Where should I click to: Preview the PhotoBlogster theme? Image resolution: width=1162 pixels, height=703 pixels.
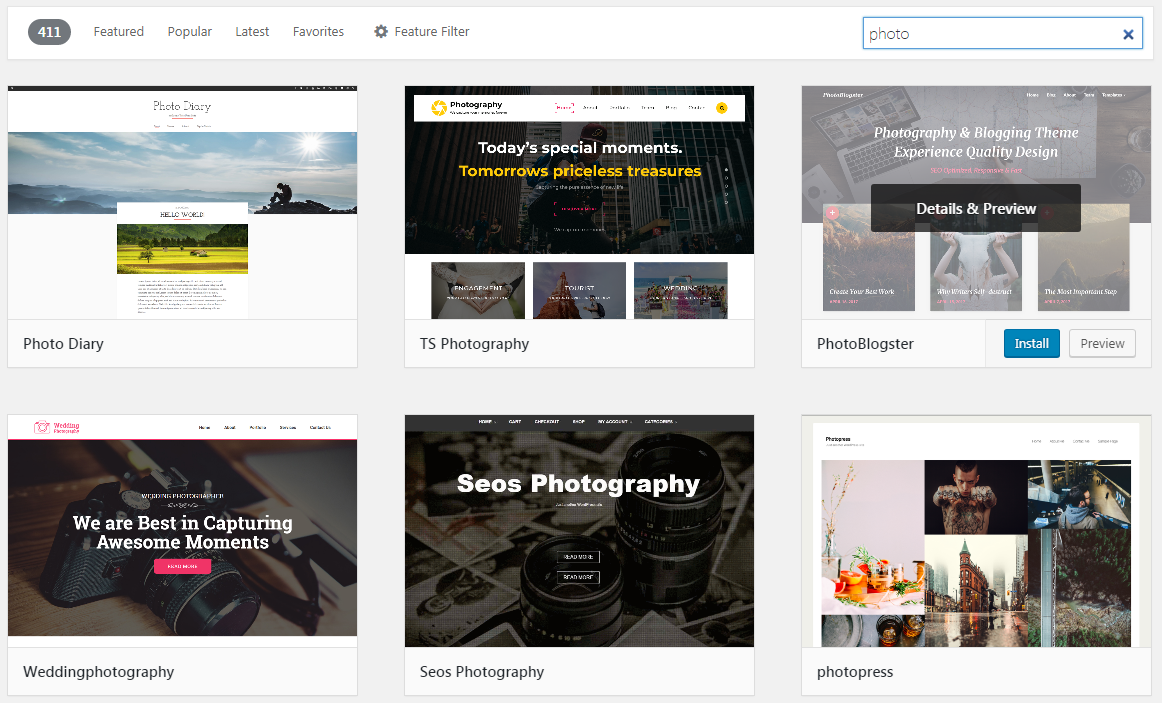pyautogui.click(x=1102, y=343)
